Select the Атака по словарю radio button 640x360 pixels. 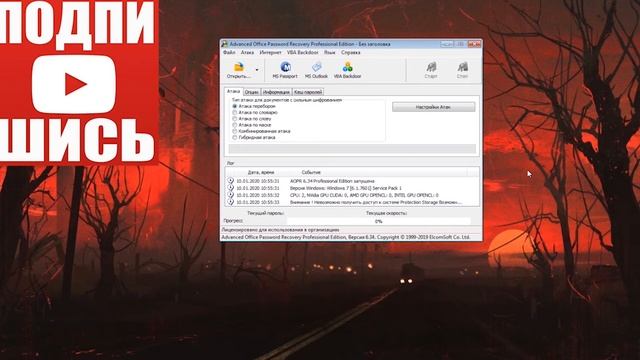tap(235, 112)
